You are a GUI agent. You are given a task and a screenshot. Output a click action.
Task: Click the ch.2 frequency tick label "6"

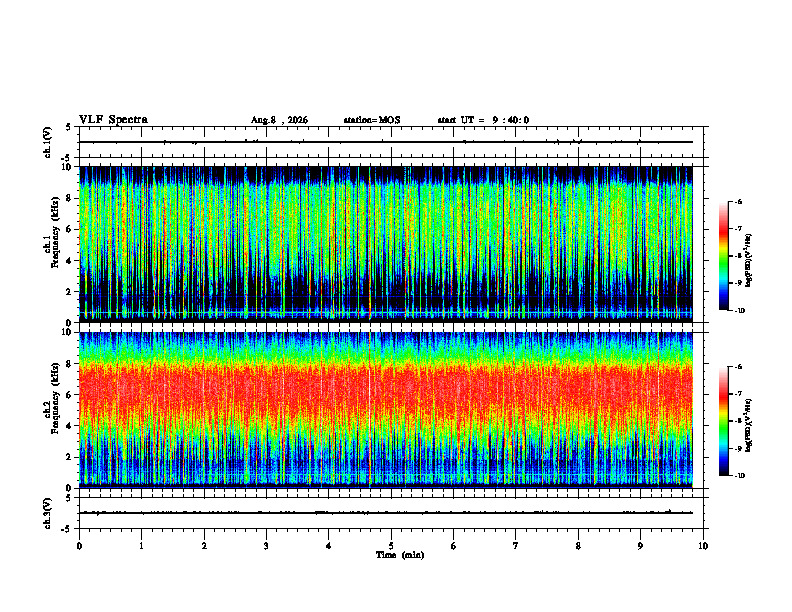click(70, 395)
